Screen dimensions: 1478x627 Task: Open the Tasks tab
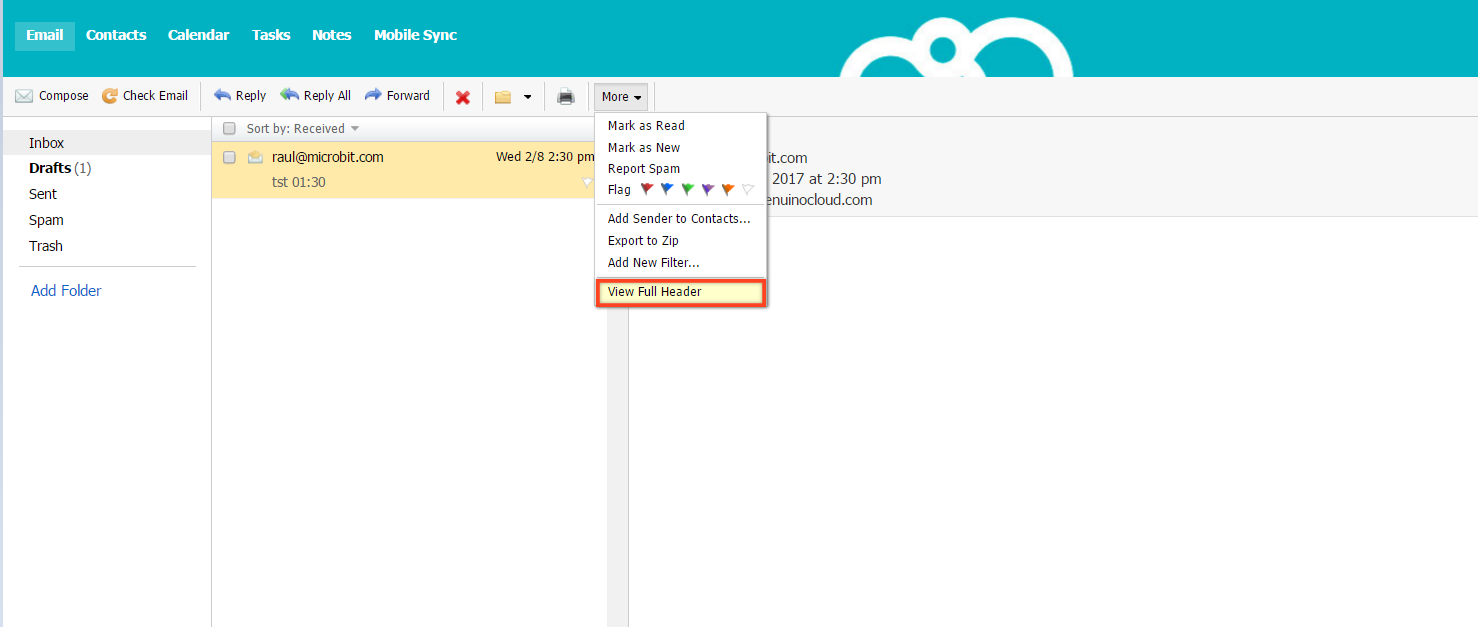[271, 35]
